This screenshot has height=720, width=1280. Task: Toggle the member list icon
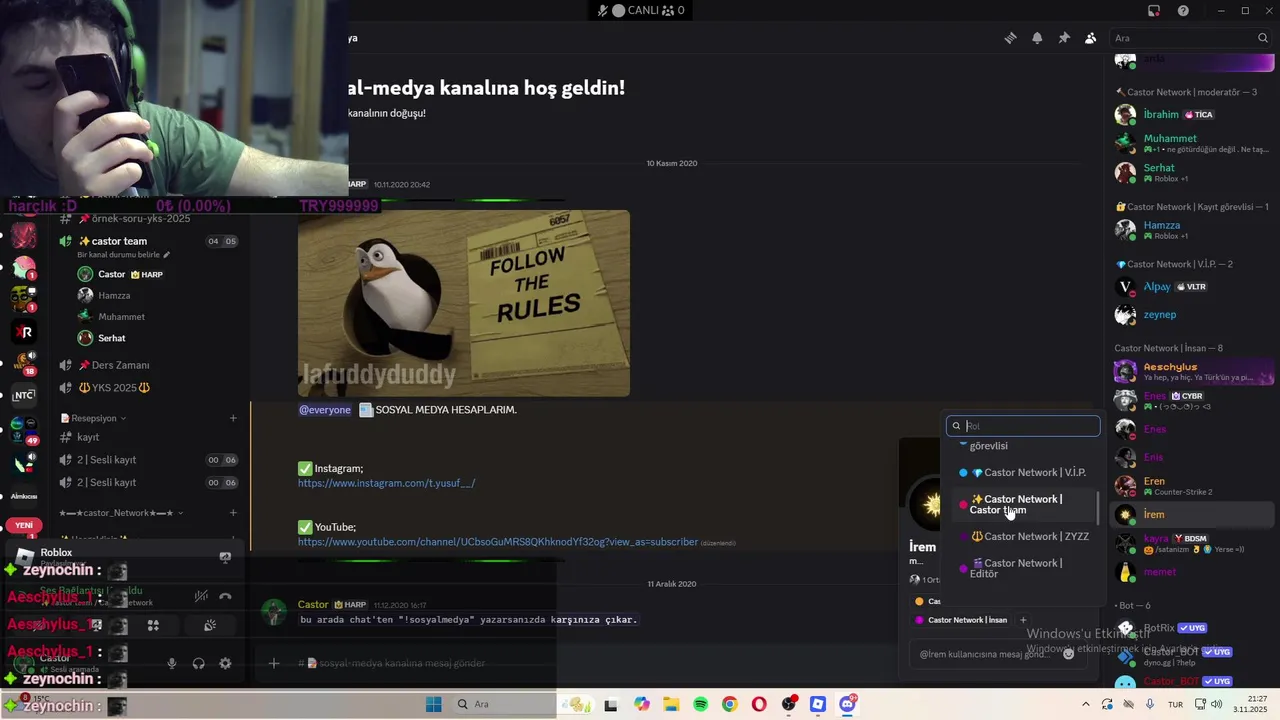(x=1090, y=38)
